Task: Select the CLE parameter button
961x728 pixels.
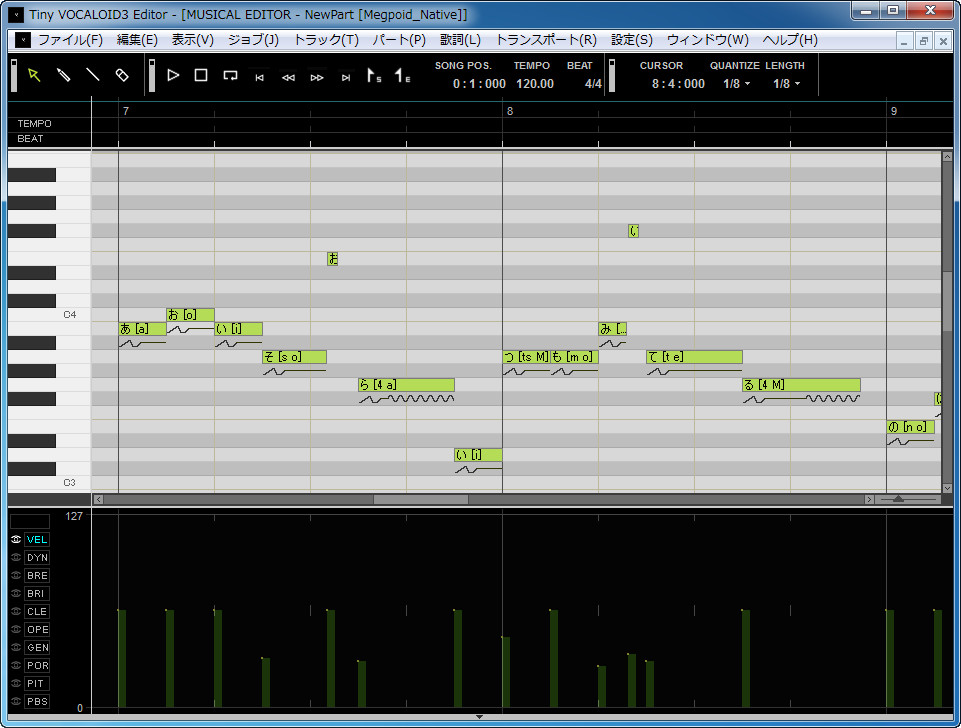Action: click(x=37, y=611)
